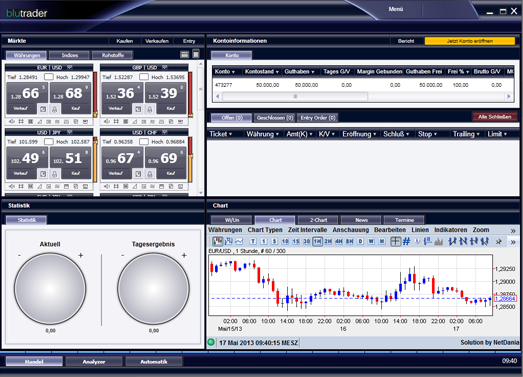Click the account table horizontal scrollbar
The width and height of the screenshot is (523, 377).
[x=295, y=96]
